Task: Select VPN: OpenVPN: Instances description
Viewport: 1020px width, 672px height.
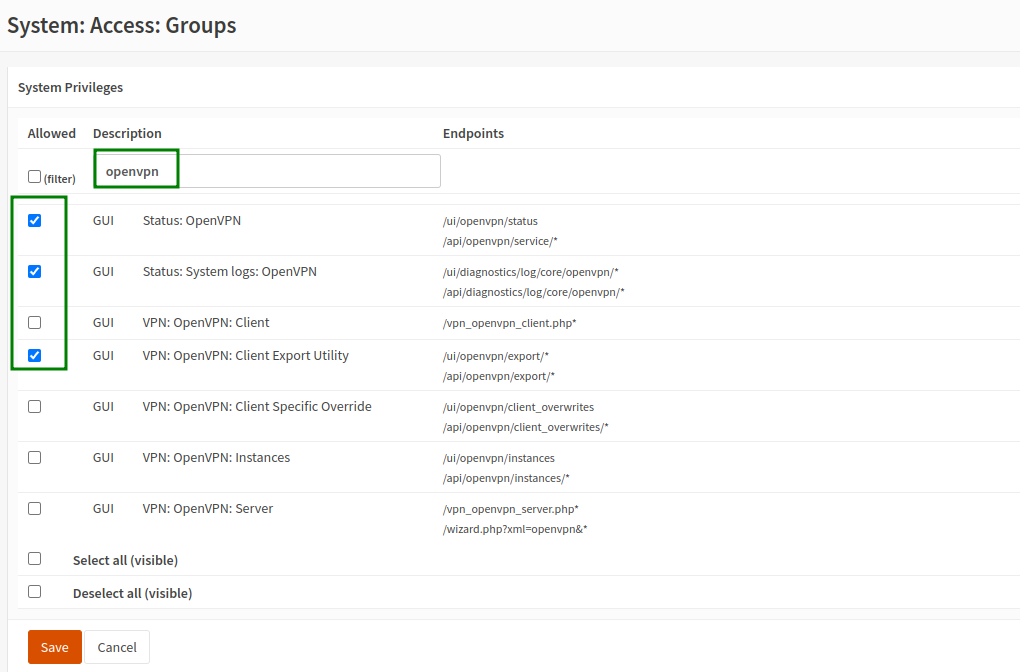Action: click(x=216, y=457)
